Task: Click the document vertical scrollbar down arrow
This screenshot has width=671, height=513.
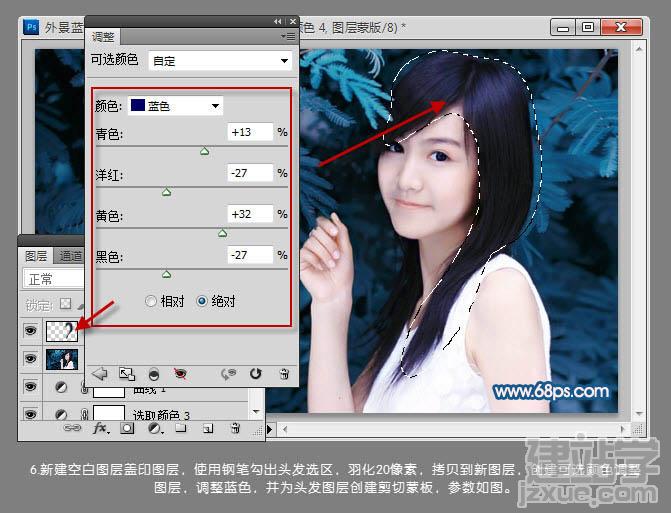Action: click(638, 413)
